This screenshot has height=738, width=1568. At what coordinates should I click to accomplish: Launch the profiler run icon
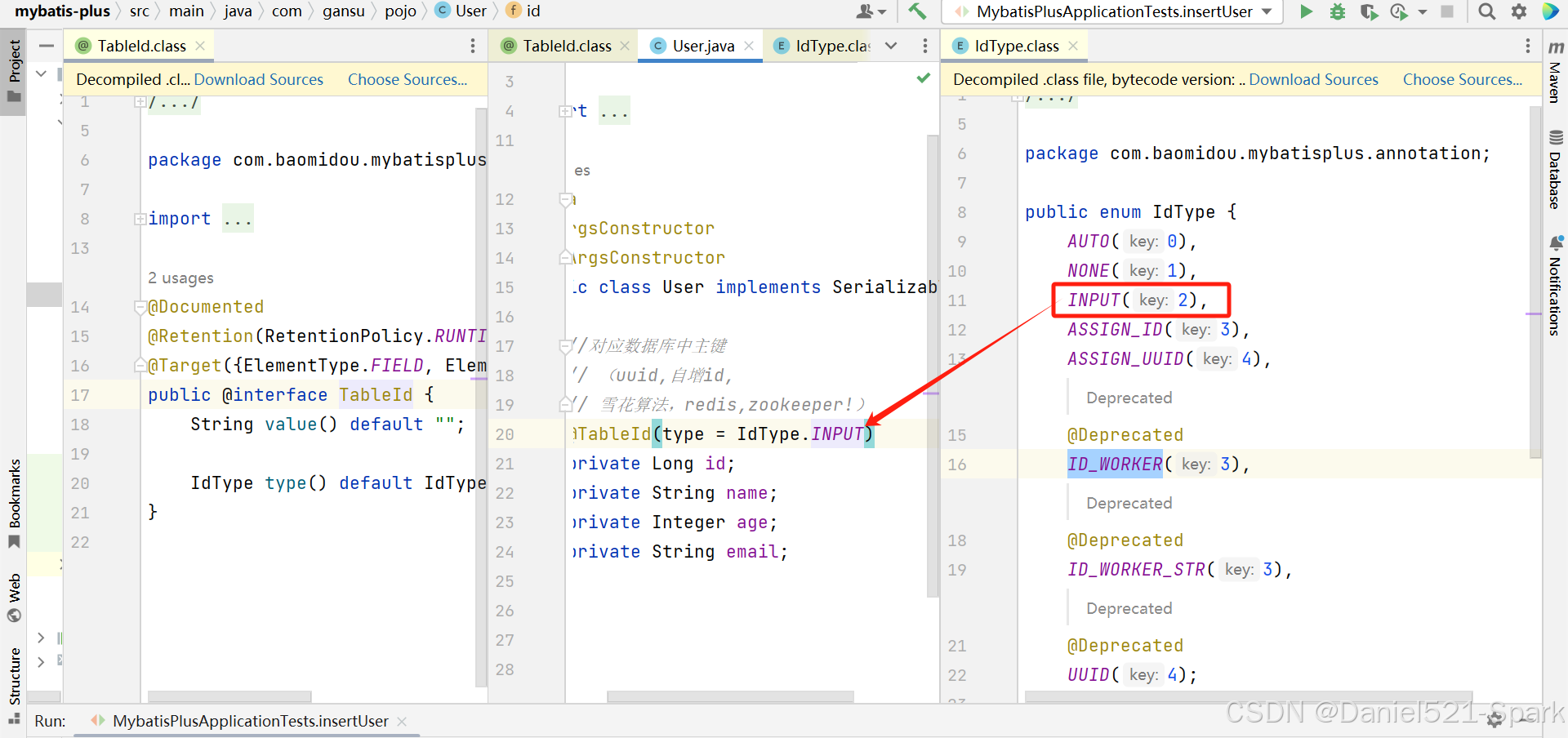tap(1399, 11)
